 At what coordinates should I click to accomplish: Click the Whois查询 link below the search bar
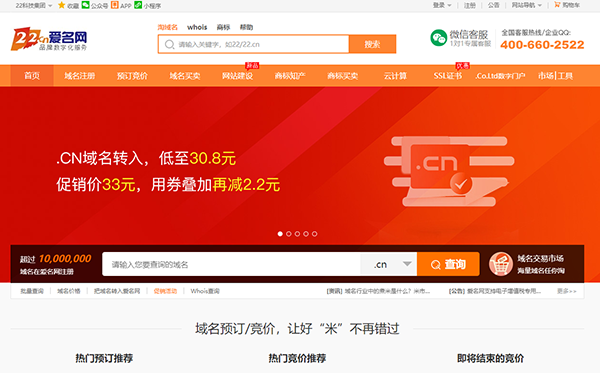coord(205,291)
